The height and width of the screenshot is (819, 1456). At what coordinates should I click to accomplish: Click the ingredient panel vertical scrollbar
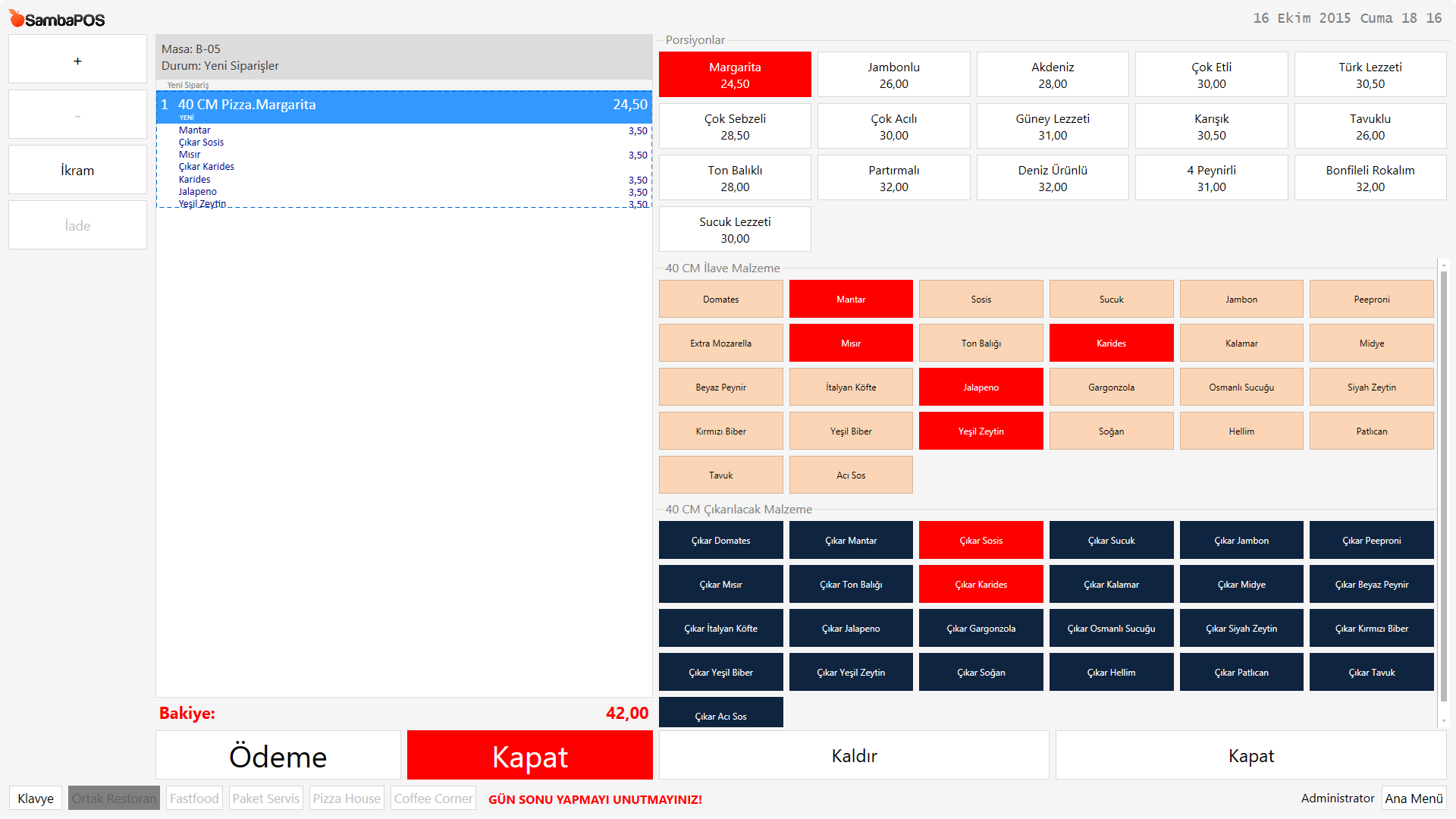[x=1443, y=485]
